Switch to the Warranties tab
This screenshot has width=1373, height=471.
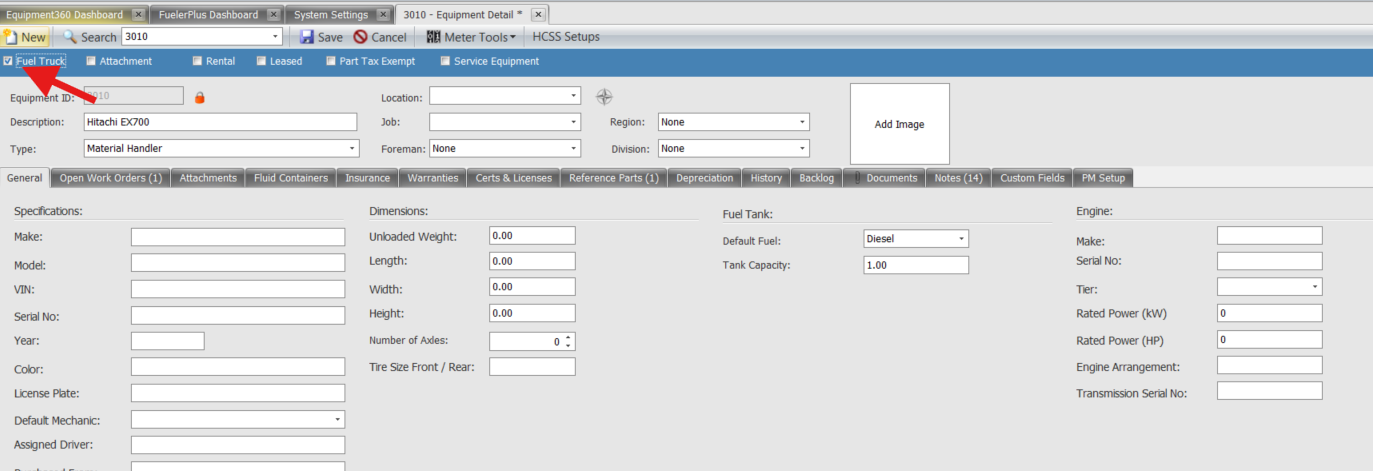[433, 178]
